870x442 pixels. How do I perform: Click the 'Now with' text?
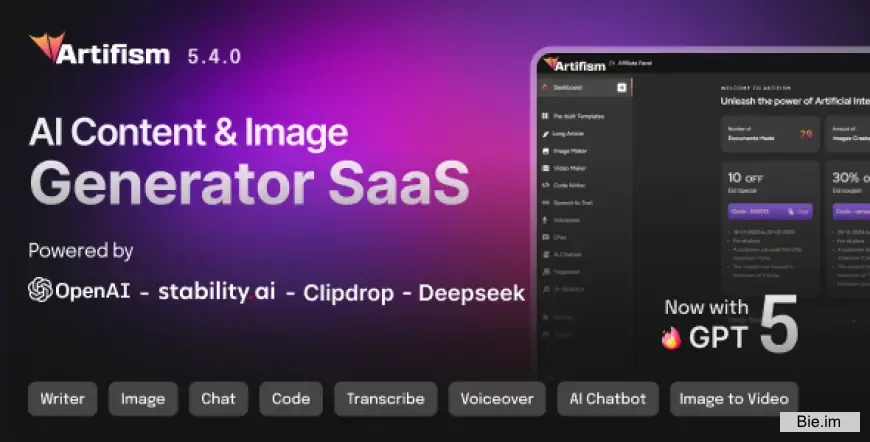pos(706,307)
